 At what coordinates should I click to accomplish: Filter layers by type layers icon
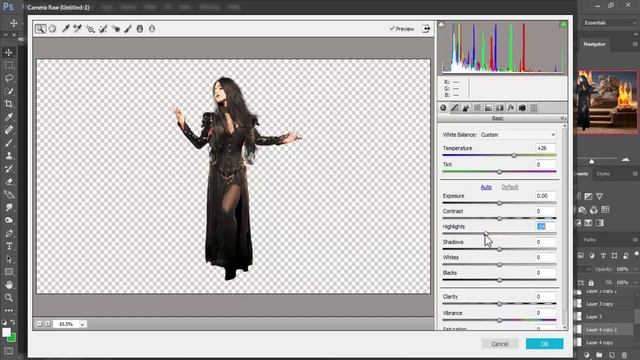pos(603,256)
